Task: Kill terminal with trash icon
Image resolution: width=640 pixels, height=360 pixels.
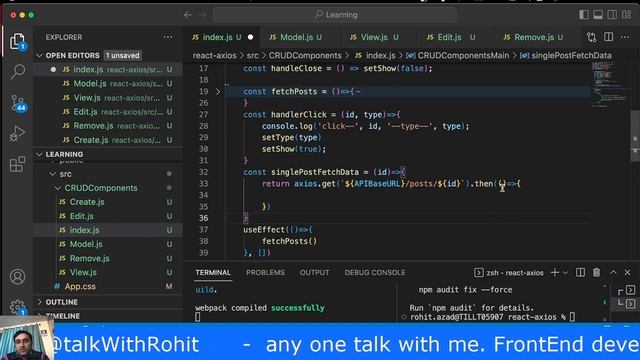Action: point(596,272)
